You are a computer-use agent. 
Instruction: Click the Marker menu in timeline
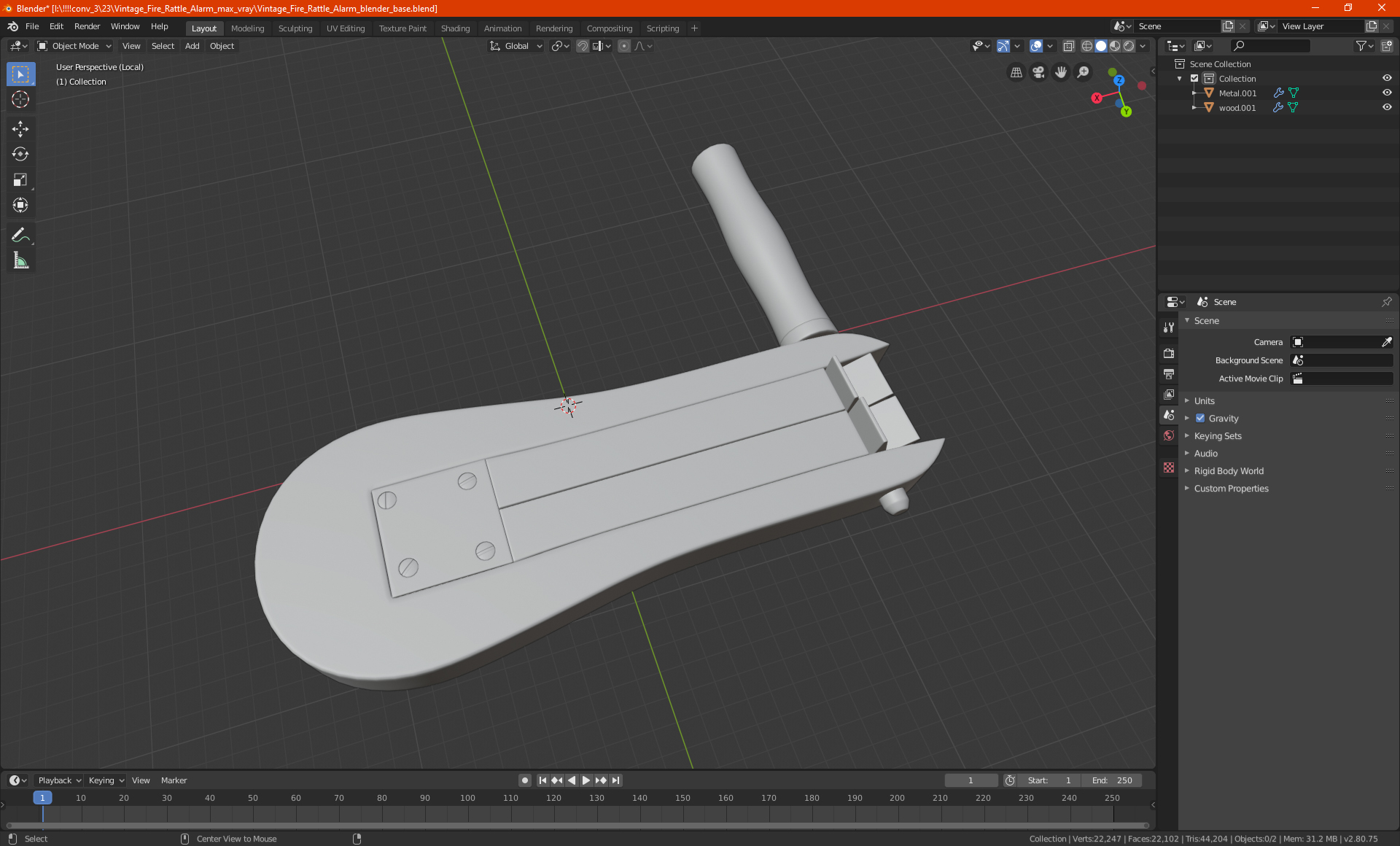[x=174, y=780]
